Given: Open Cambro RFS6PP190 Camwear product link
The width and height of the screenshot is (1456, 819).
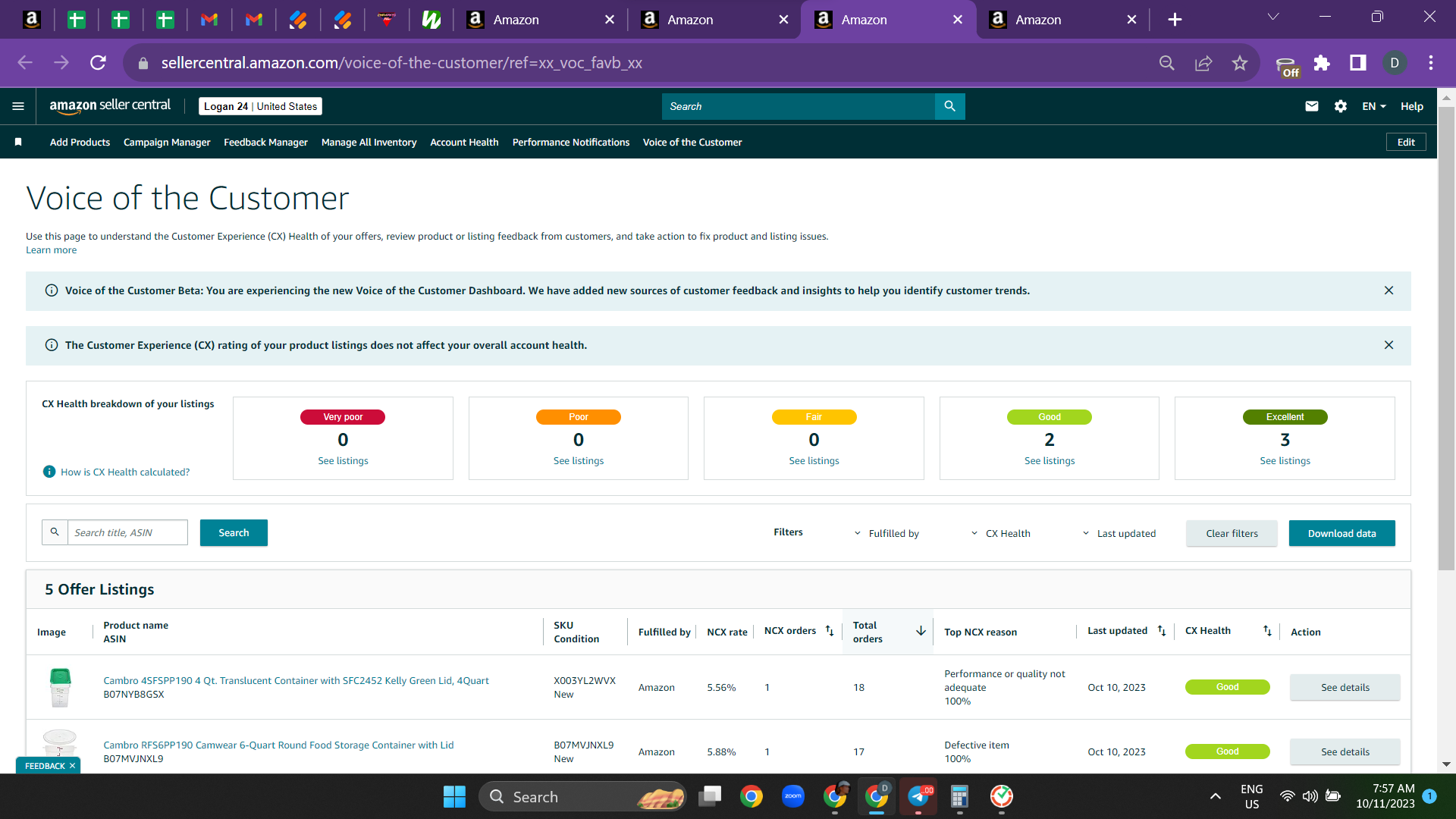Looking at the screenshot, I should 278,745.
